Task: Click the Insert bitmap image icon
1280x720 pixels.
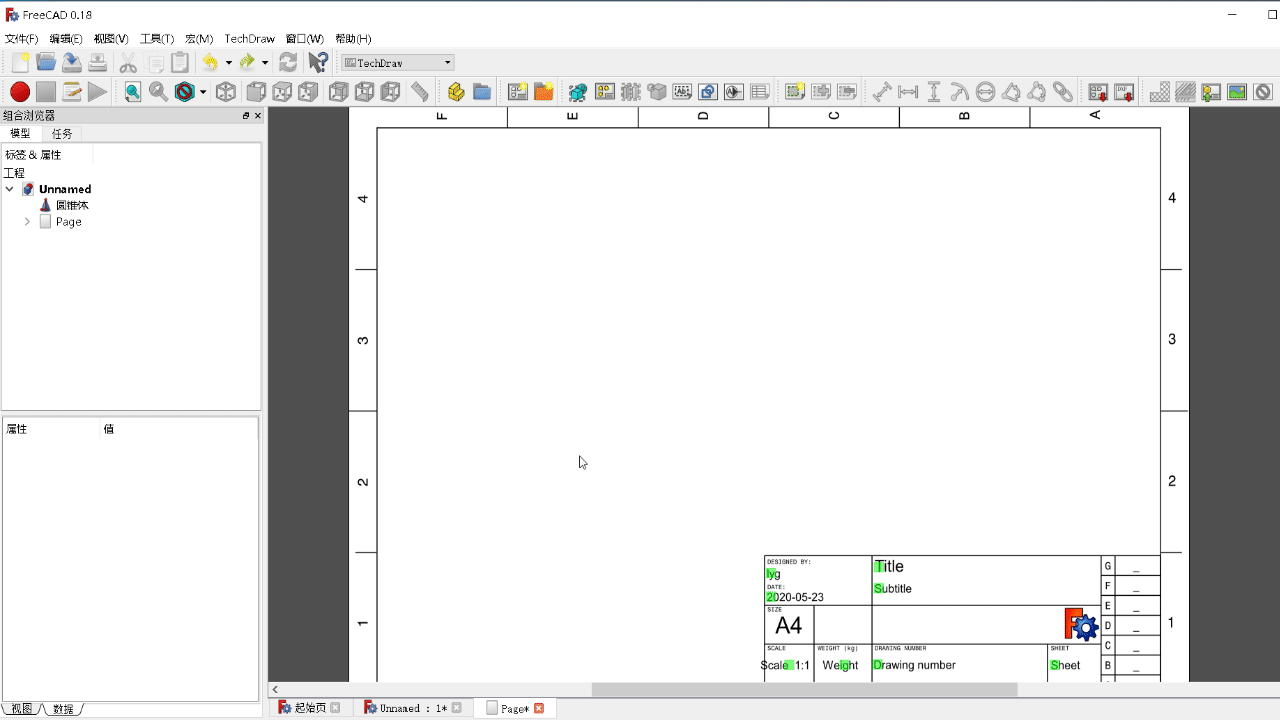Action: [x=1237, y=92]
